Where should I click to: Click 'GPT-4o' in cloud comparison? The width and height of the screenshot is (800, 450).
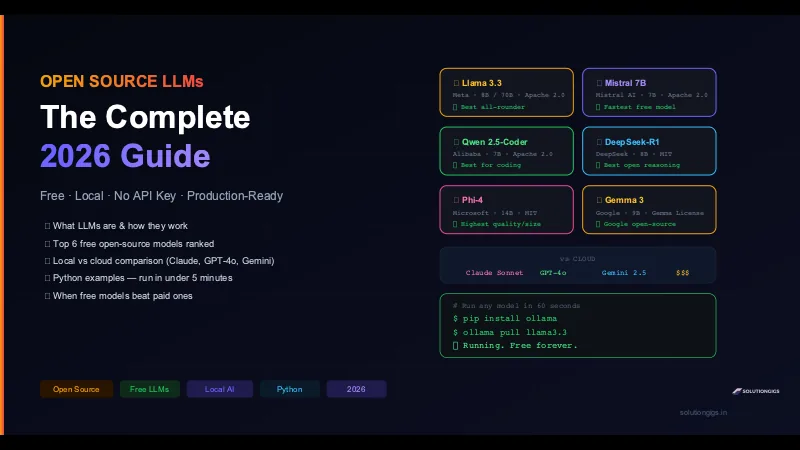pos(553,273)
